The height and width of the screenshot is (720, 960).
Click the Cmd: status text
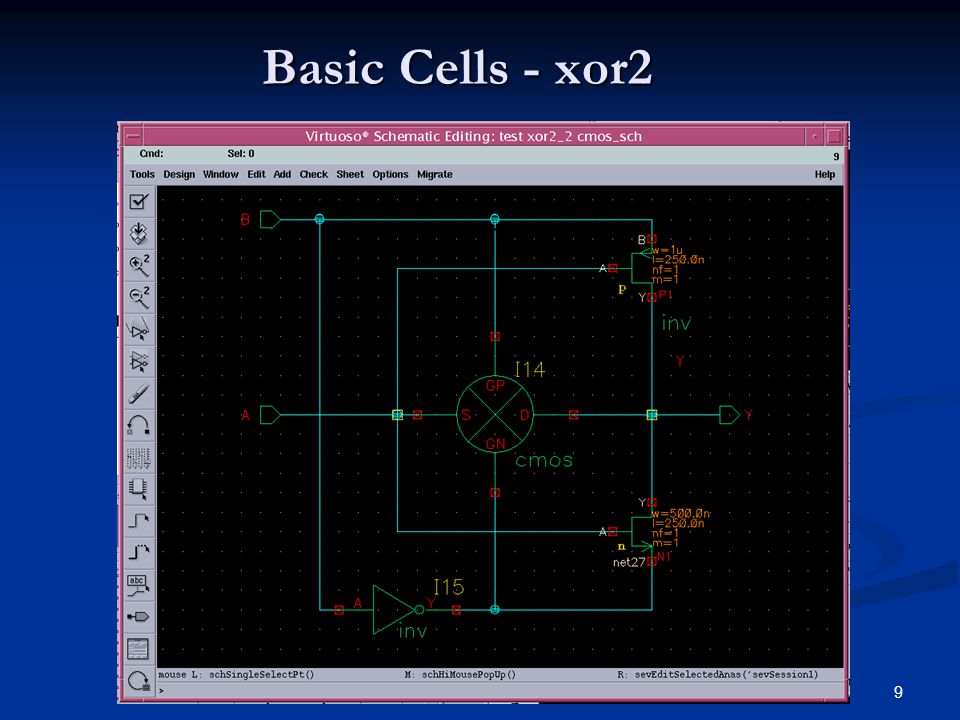point(151,154)
